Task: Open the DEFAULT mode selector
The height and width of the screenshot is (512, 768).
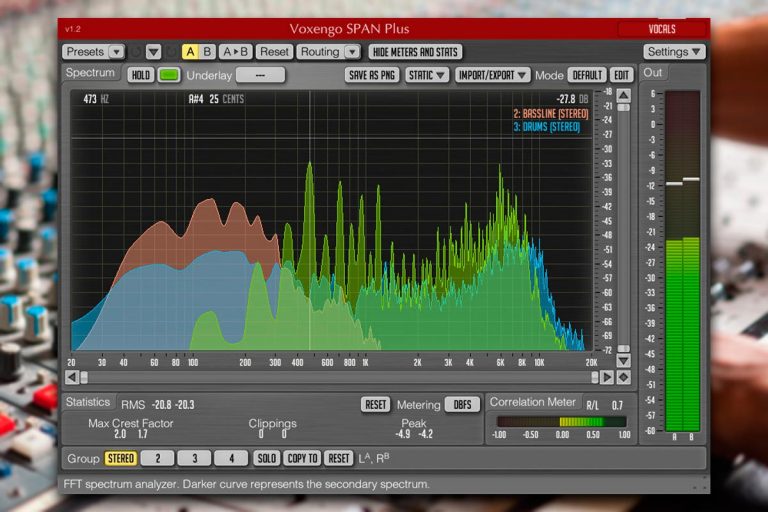Action: pos(587,75)
